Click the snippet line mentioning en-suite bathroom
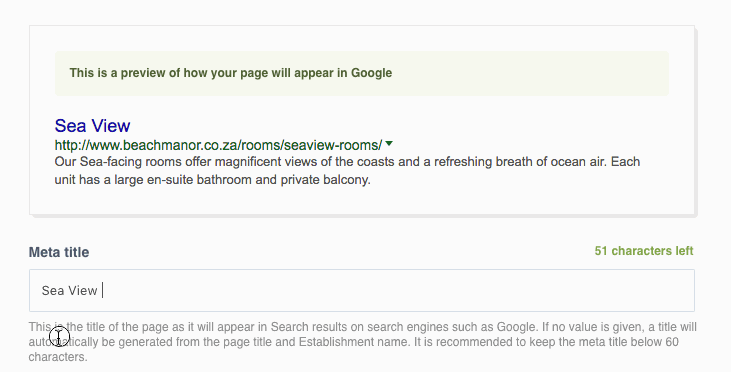The height and width of the screenshot is (372, 731). (x=213, y=179)
